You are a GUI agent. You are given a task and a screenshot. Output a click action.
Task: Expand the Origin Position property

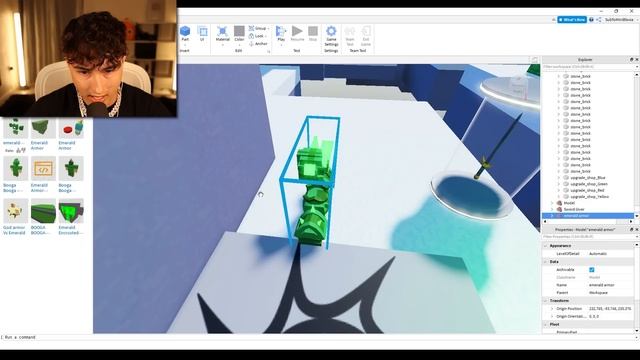(552, 309)
